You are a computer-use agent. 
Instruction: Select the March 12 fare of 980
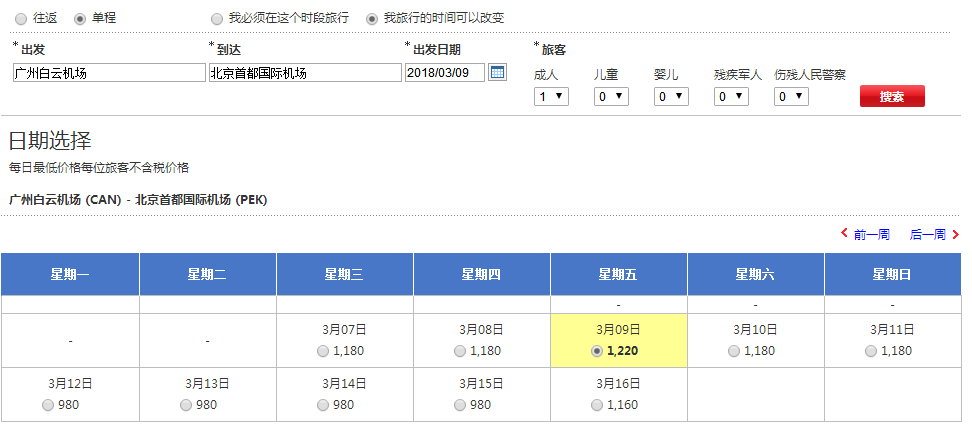pyautogui.click(x=48, y=405)
